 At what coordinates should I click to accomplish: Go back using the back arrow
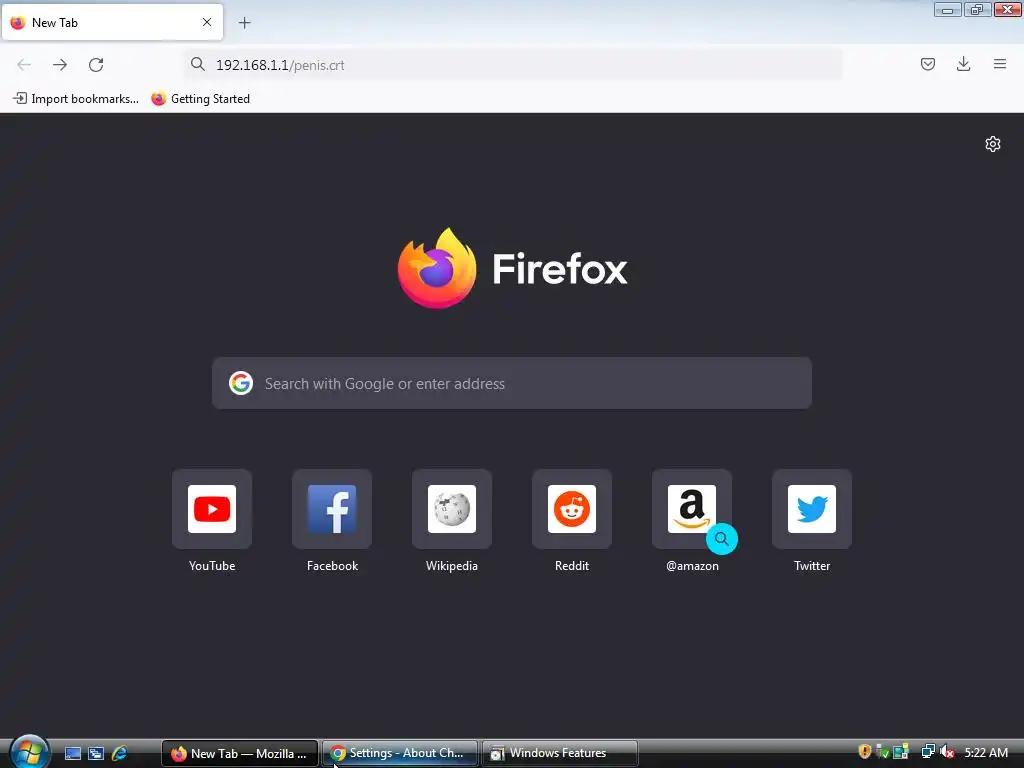pyautogui.click(x=24, y=65)
